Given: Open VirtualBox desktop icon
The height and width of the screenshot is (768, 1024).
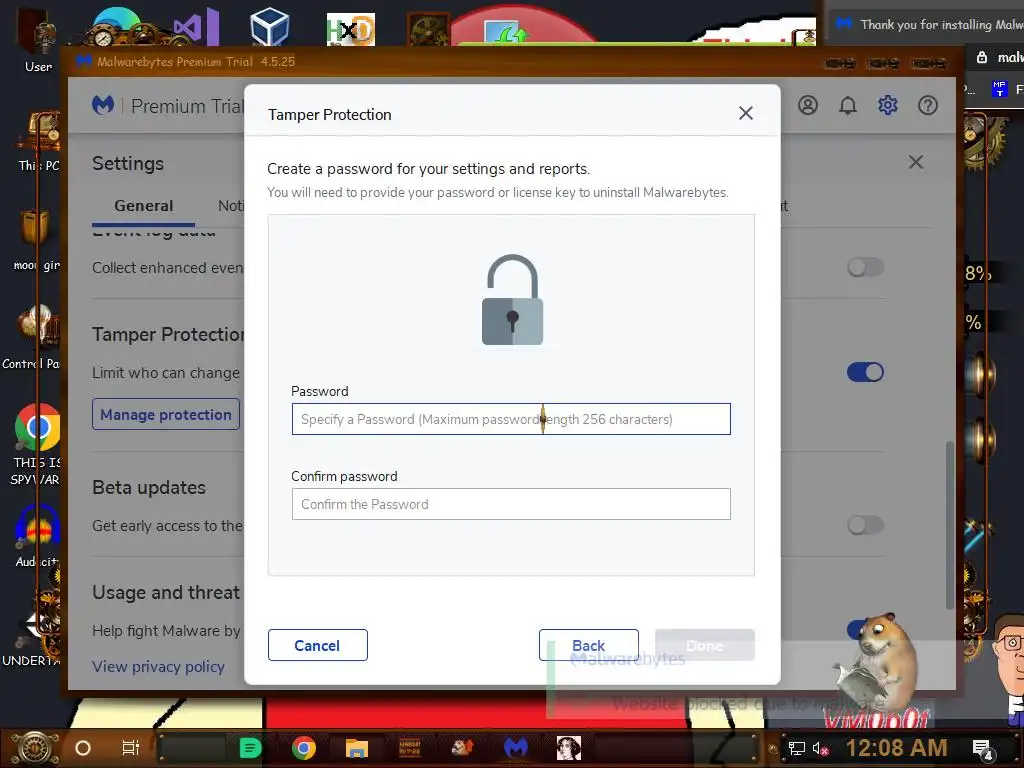Looking at the screenshot, I should pos(269,26).
